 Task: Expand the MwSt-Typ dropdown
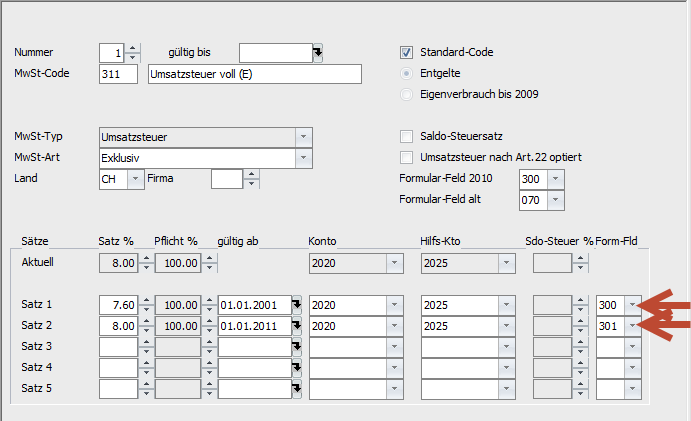point(303,137)
